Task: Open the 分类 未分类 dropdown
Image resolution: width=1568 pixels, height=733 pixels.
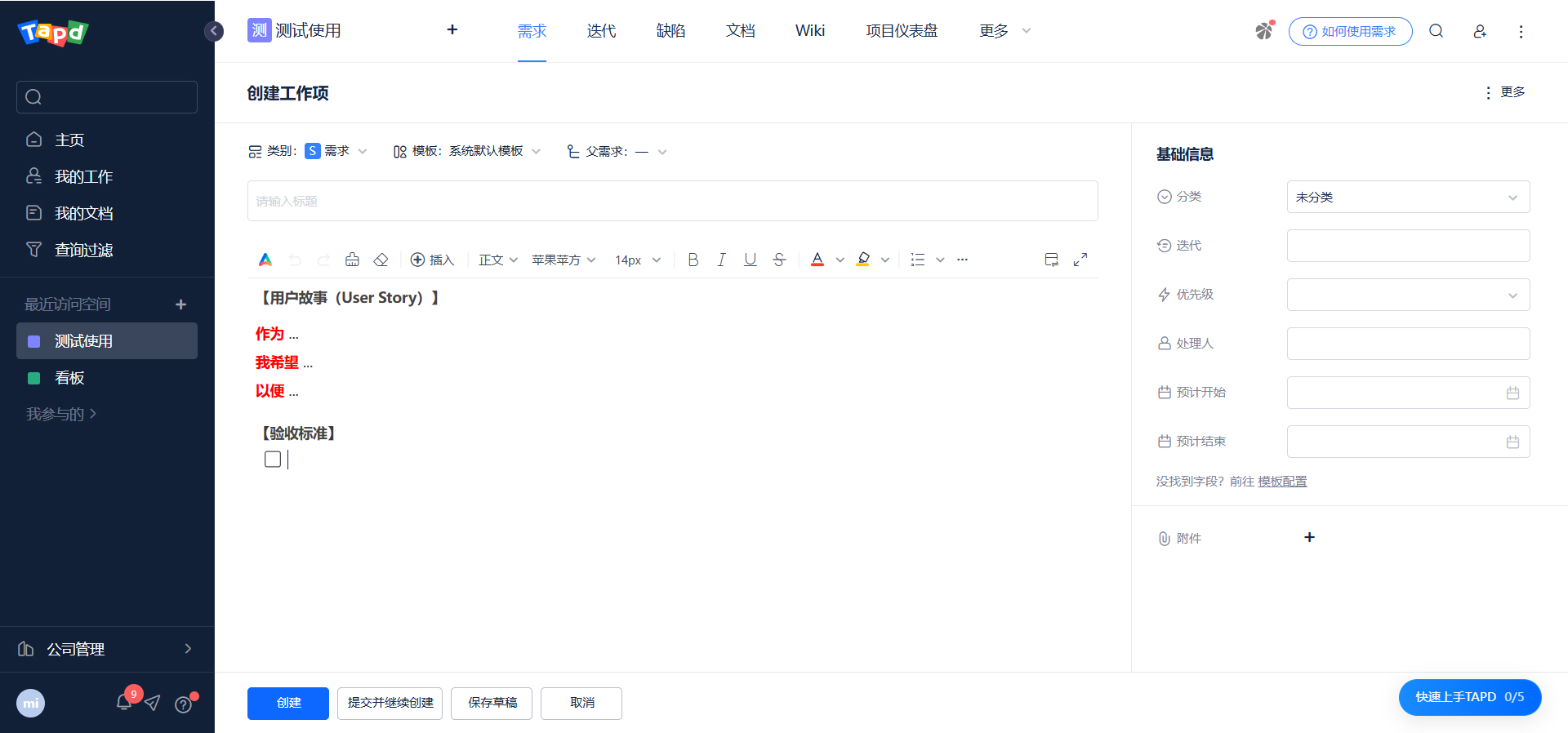Action: [1409, 197]
